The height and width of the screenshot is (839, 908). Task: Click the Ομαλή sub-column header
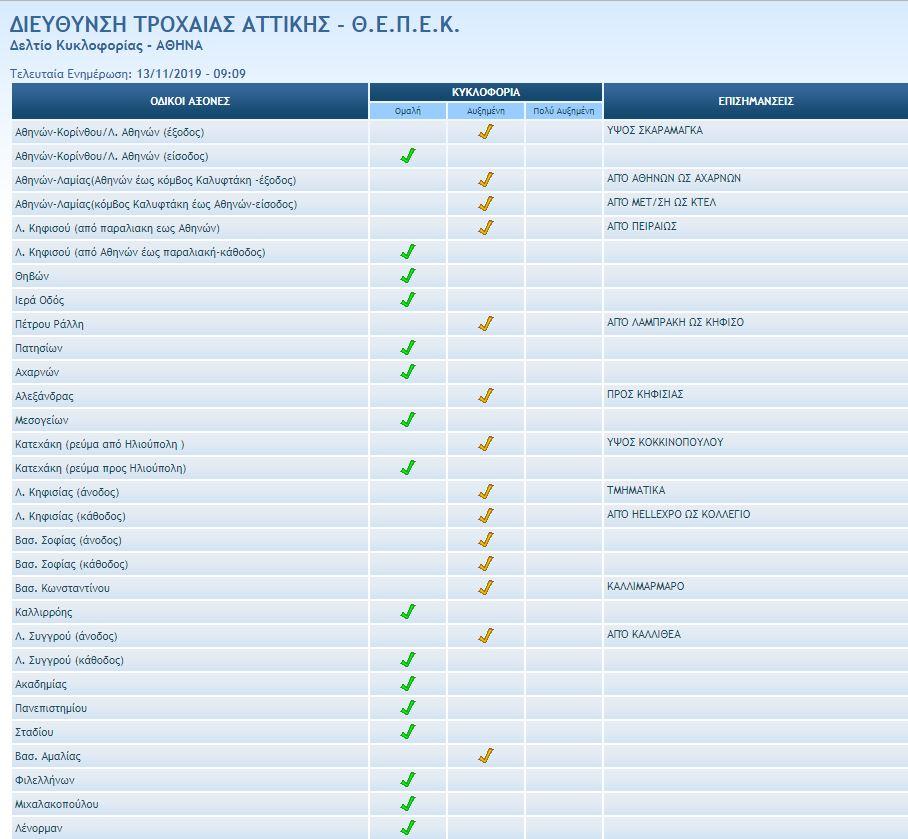tap(408, 111)
